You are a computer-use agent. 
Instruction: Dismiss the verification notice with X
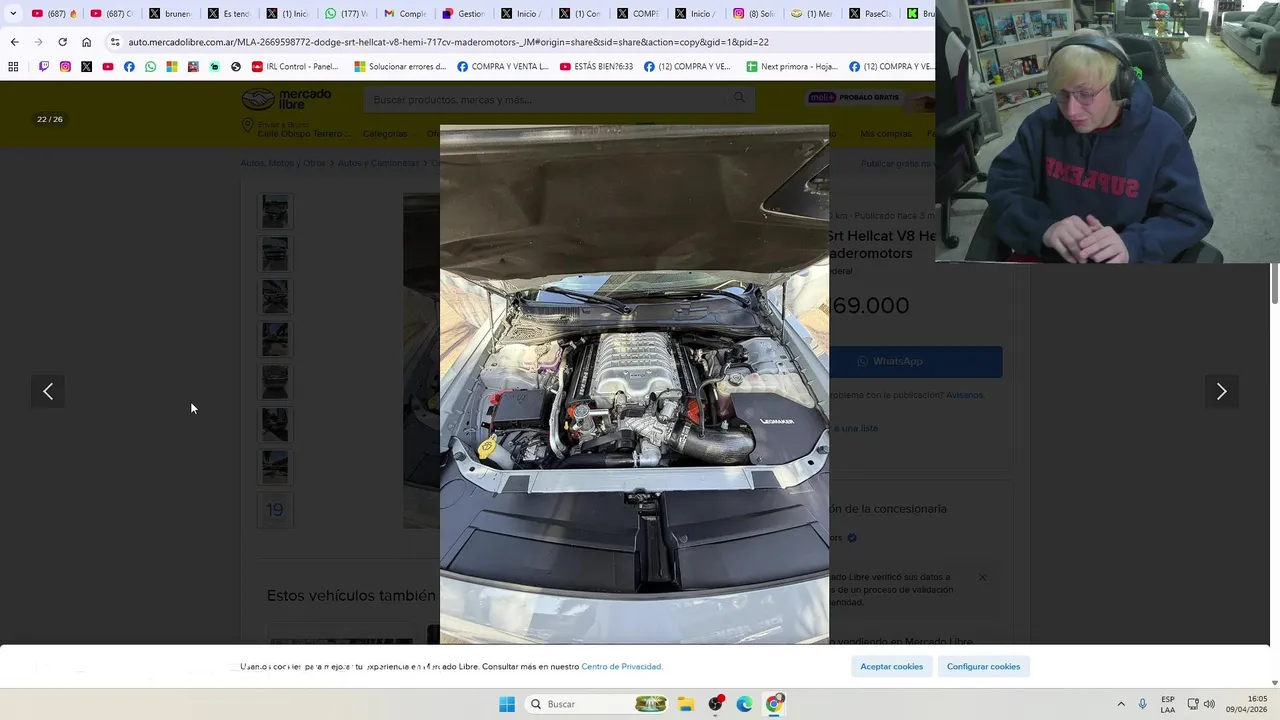click(x=982, y=577)
